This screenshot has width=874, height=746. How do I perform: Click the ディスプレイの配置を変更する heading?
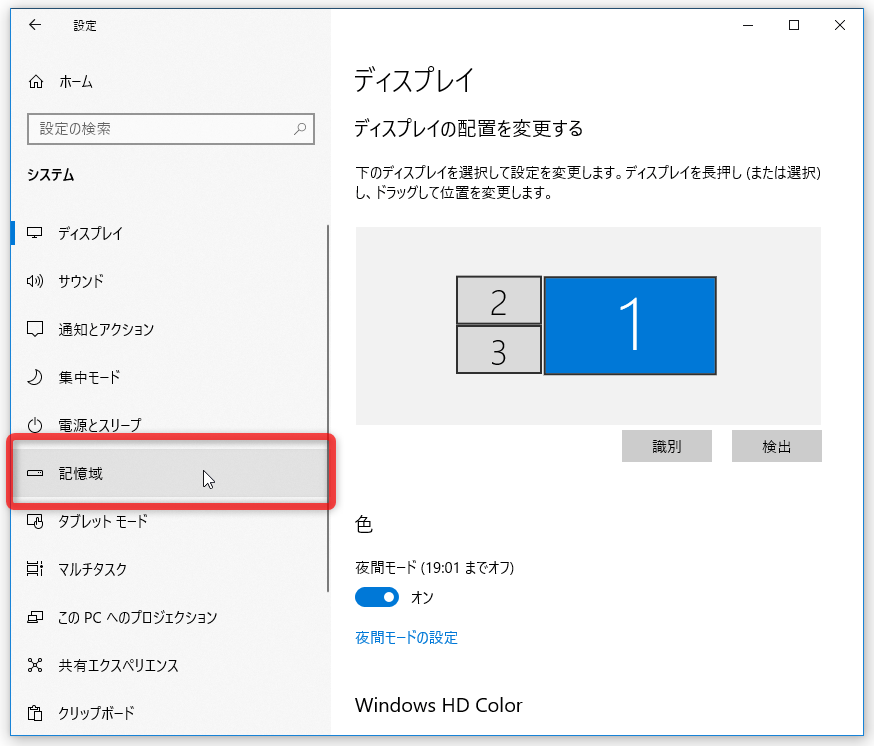click(x=469, y=129)
